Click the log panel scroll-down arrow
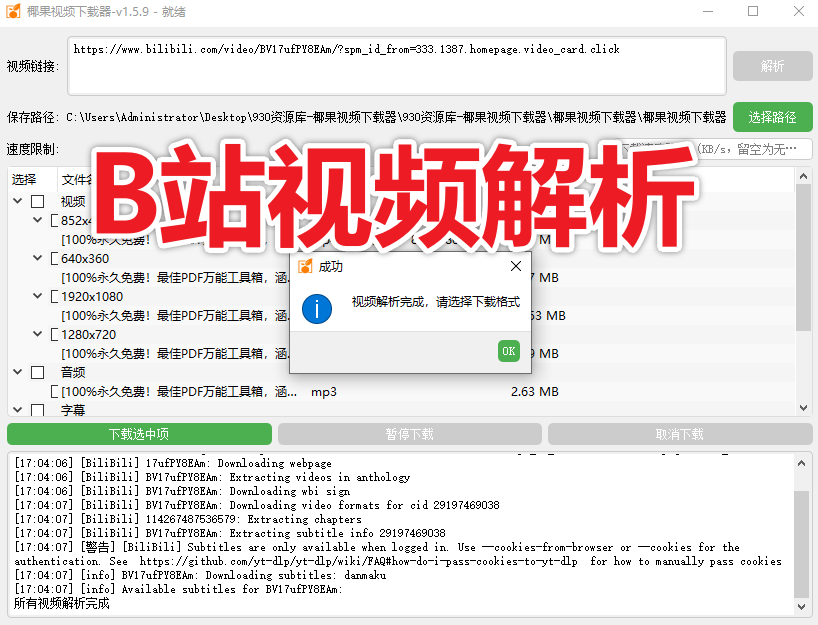 tap(802, 606)
